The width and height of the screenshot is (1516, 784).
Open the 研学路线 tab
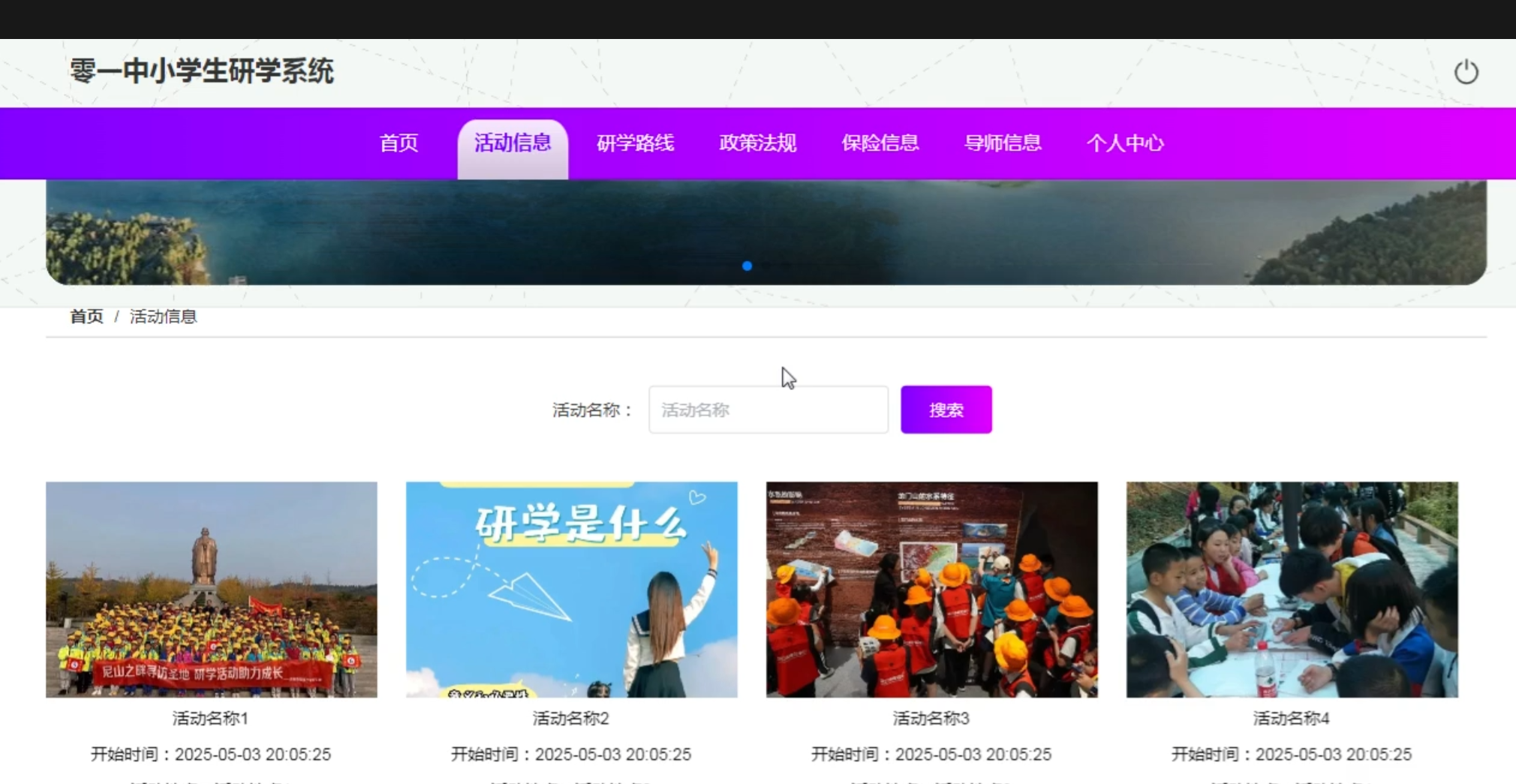(x=635, y=143)
